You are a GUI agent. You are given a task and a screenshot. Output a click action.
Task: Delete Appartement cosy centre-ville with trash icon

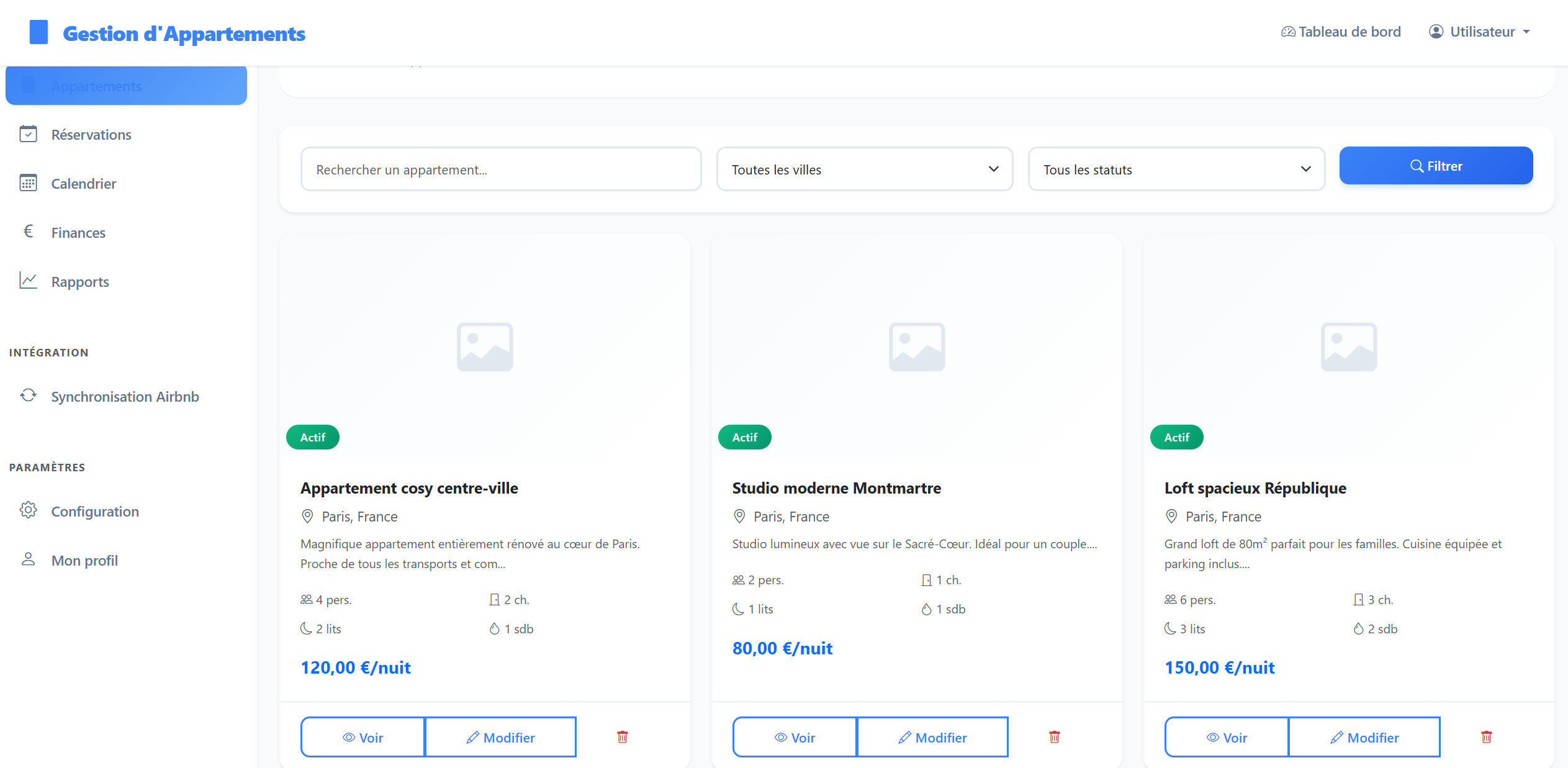622,737
